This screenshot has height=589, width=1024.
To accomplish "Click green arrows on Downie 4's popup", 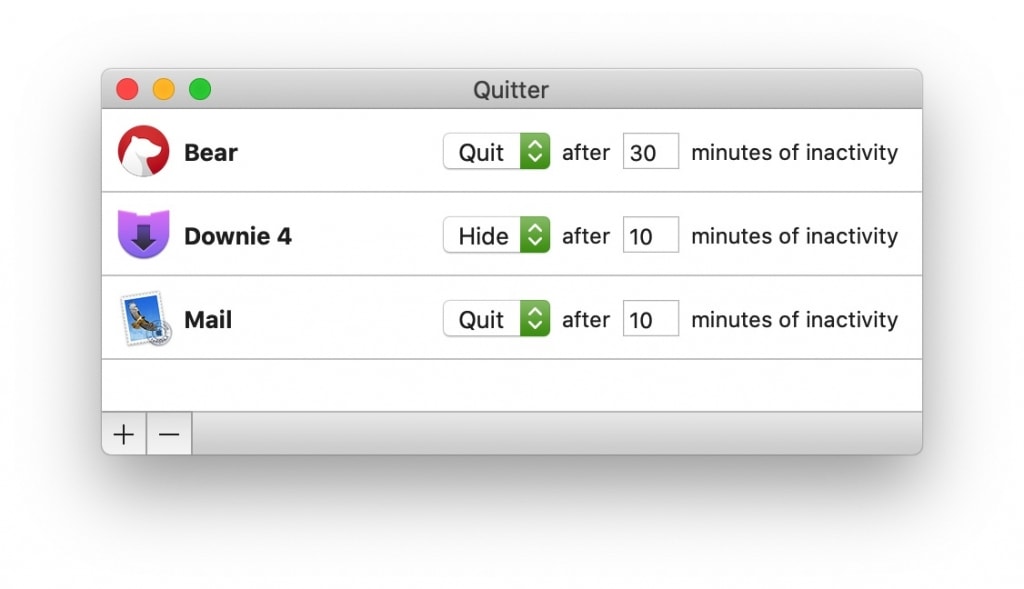I will tap(535, 235).
